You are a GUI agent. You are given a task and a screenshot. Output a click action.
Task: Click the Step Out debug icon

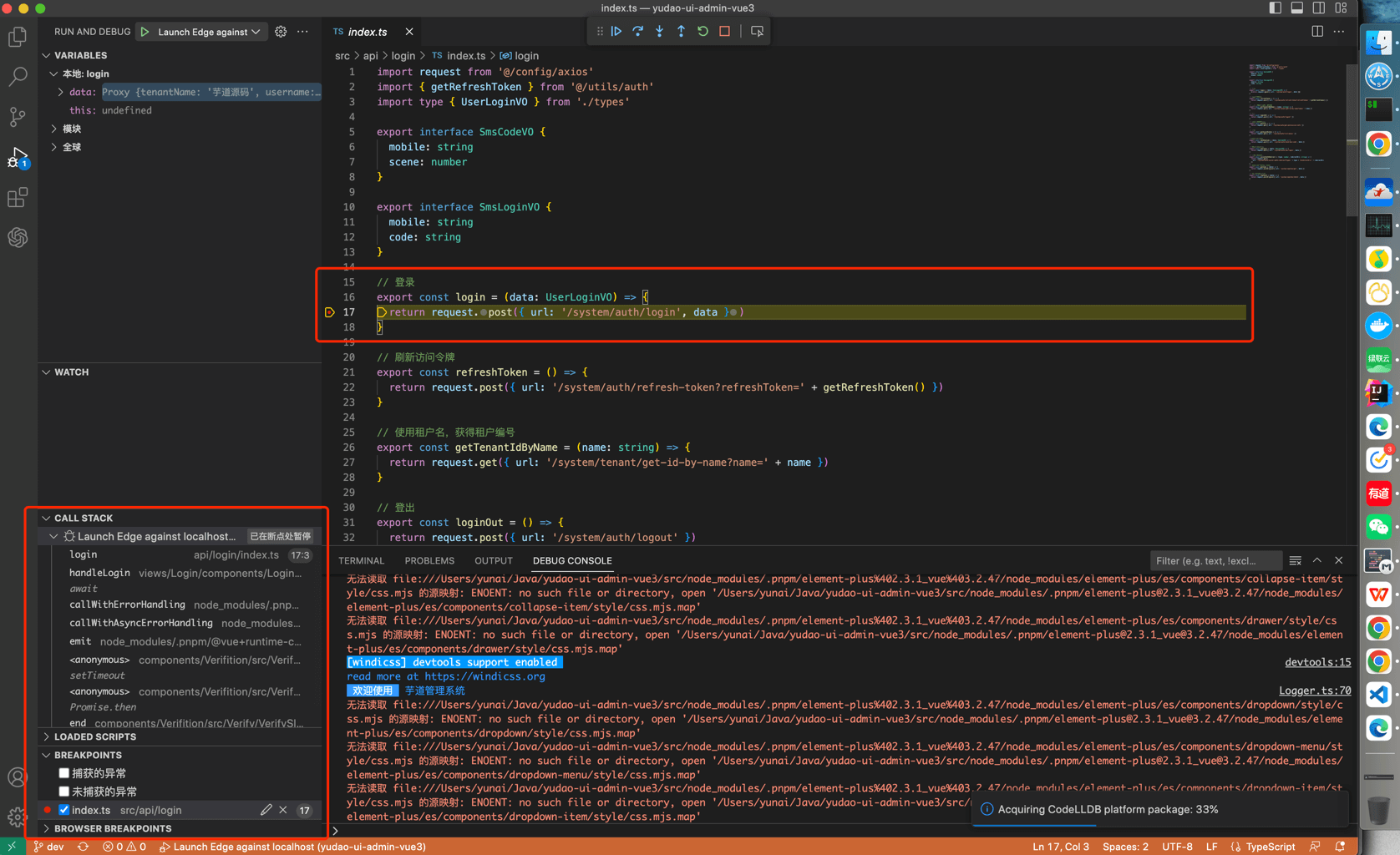681,31
